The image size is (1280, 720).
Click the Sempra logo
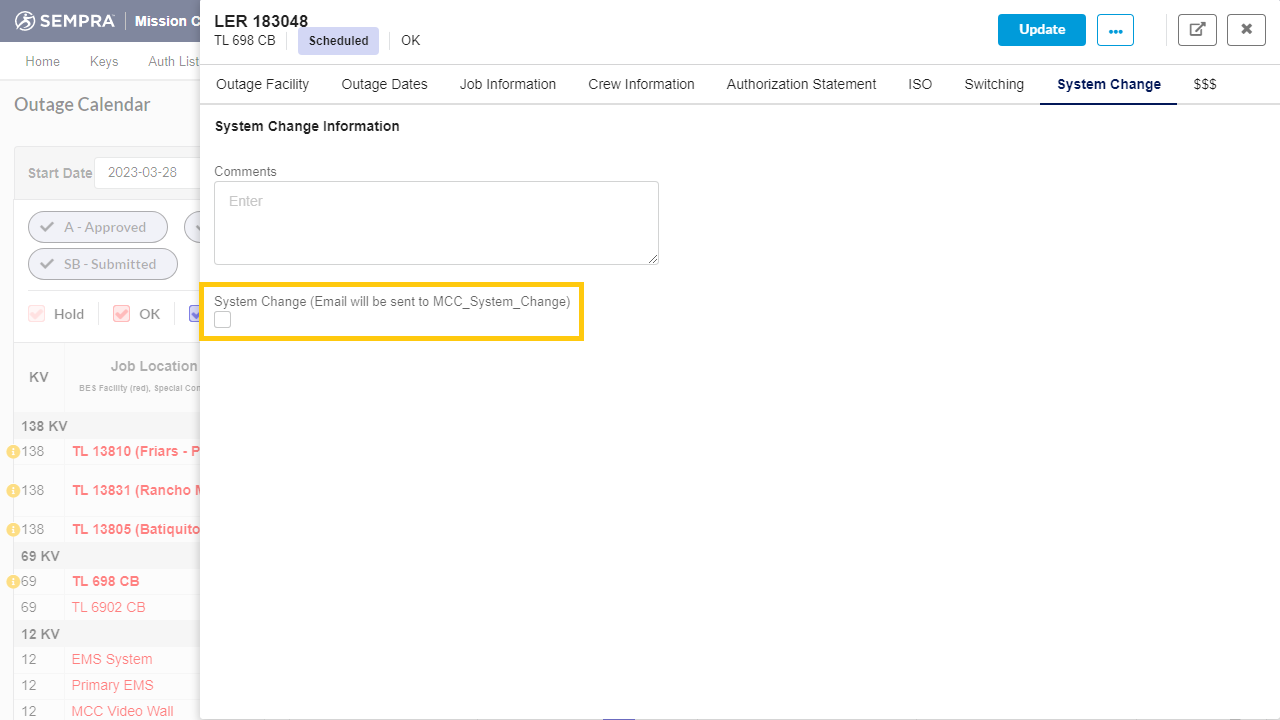click(x=66, y=21)
